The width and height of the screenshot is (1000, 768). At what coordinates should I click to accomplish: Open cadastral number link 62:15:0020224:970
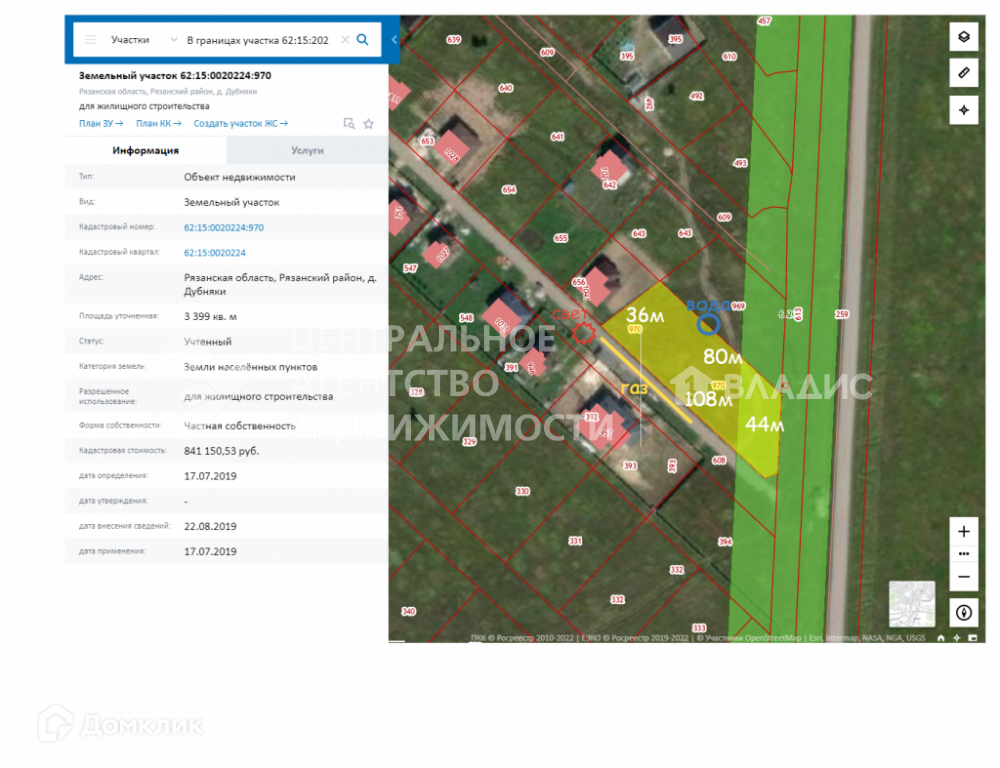pyautogui.click(x=224, y=228)
